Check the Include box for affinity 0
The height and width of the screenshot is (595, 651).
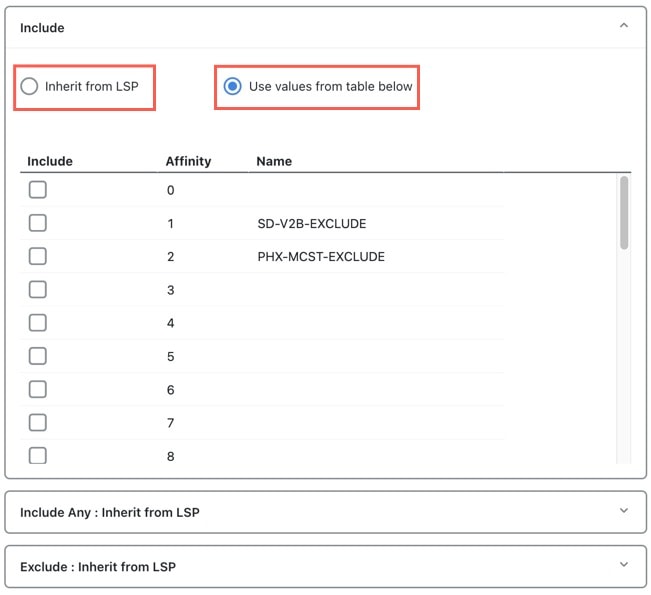click(38, 190)
